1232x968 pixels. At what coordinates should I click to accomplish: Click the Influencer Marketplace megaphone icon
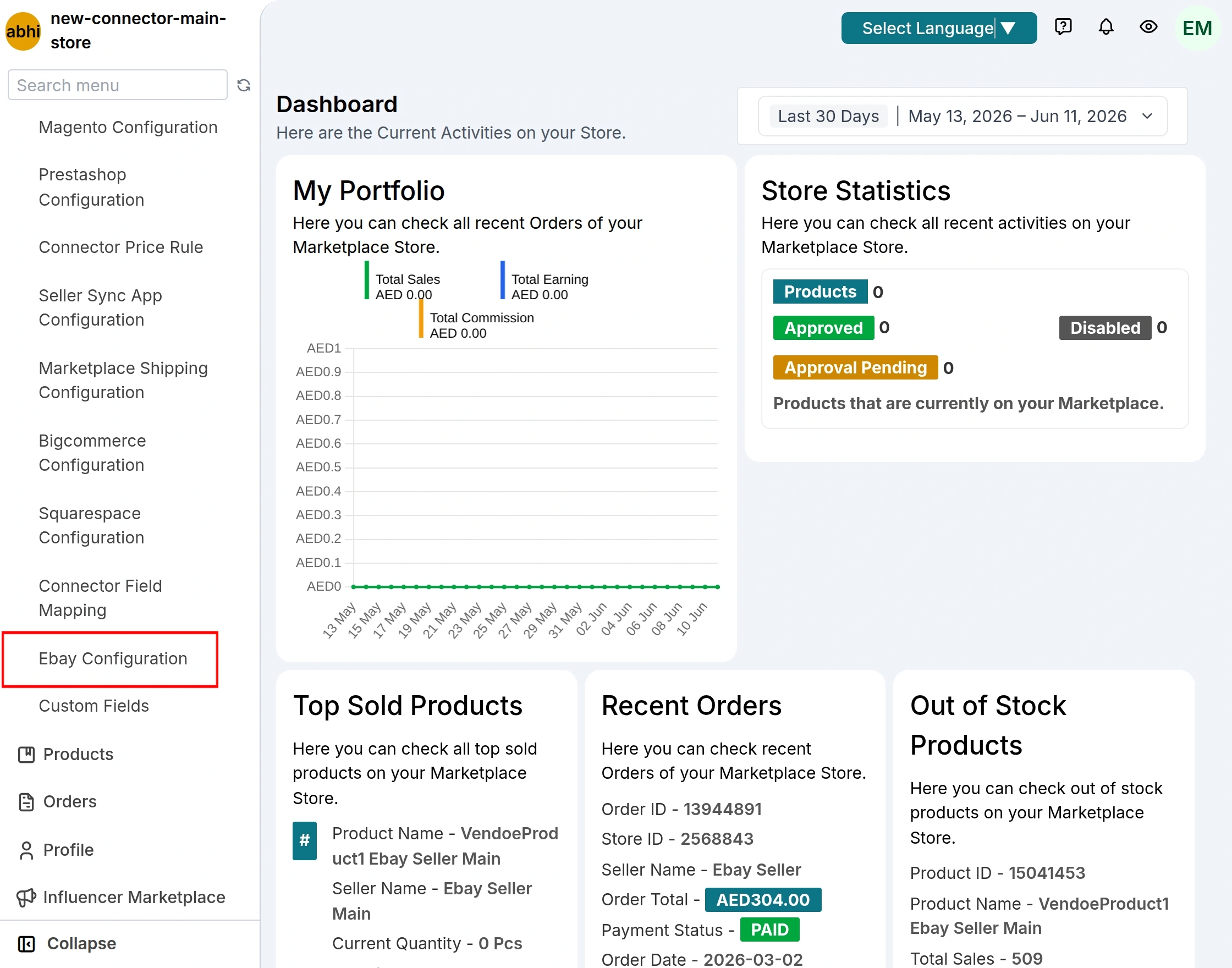pos(26,898)
